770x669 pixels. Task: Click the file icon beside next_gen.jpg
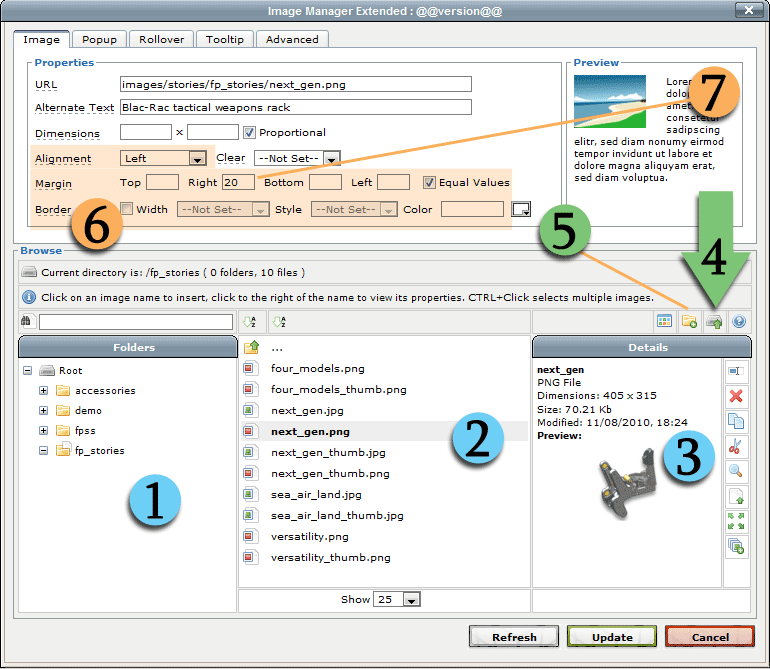tap(249, 410)
